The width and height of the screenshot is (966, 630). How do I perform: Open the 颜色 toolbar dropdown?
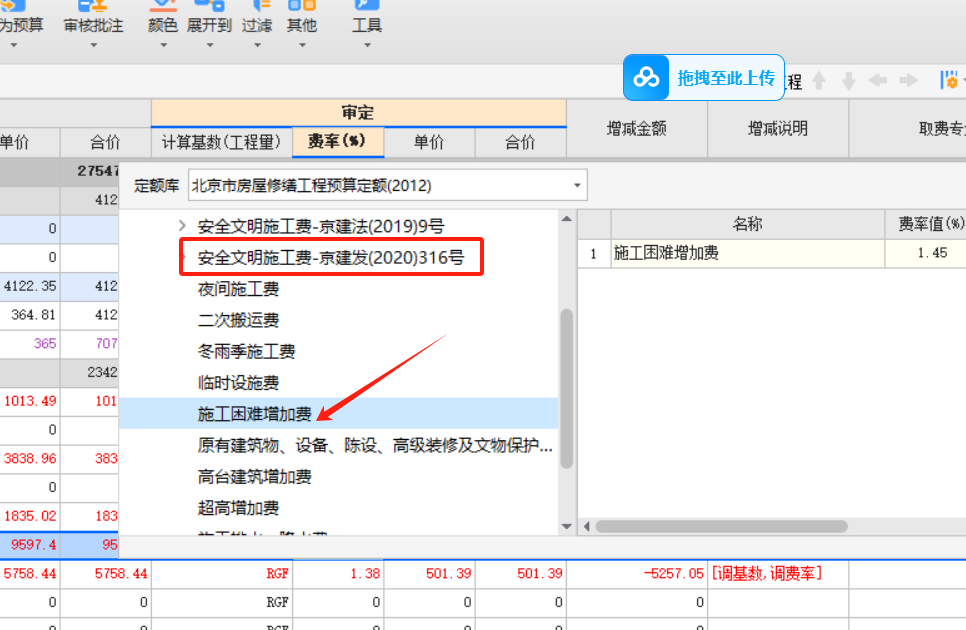tap(163, 25)
